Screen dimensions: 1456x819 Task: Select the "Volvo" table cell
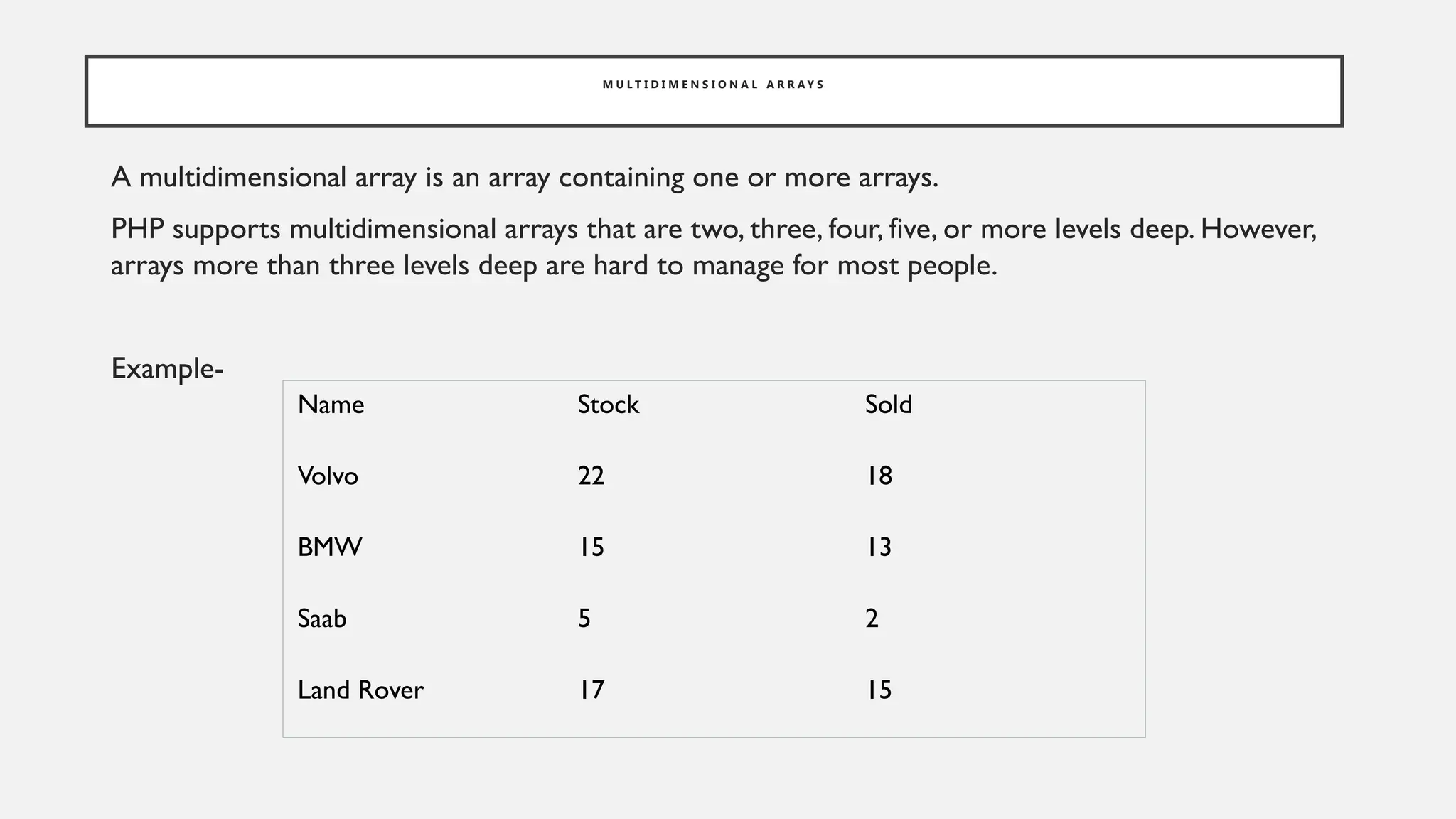328,476
